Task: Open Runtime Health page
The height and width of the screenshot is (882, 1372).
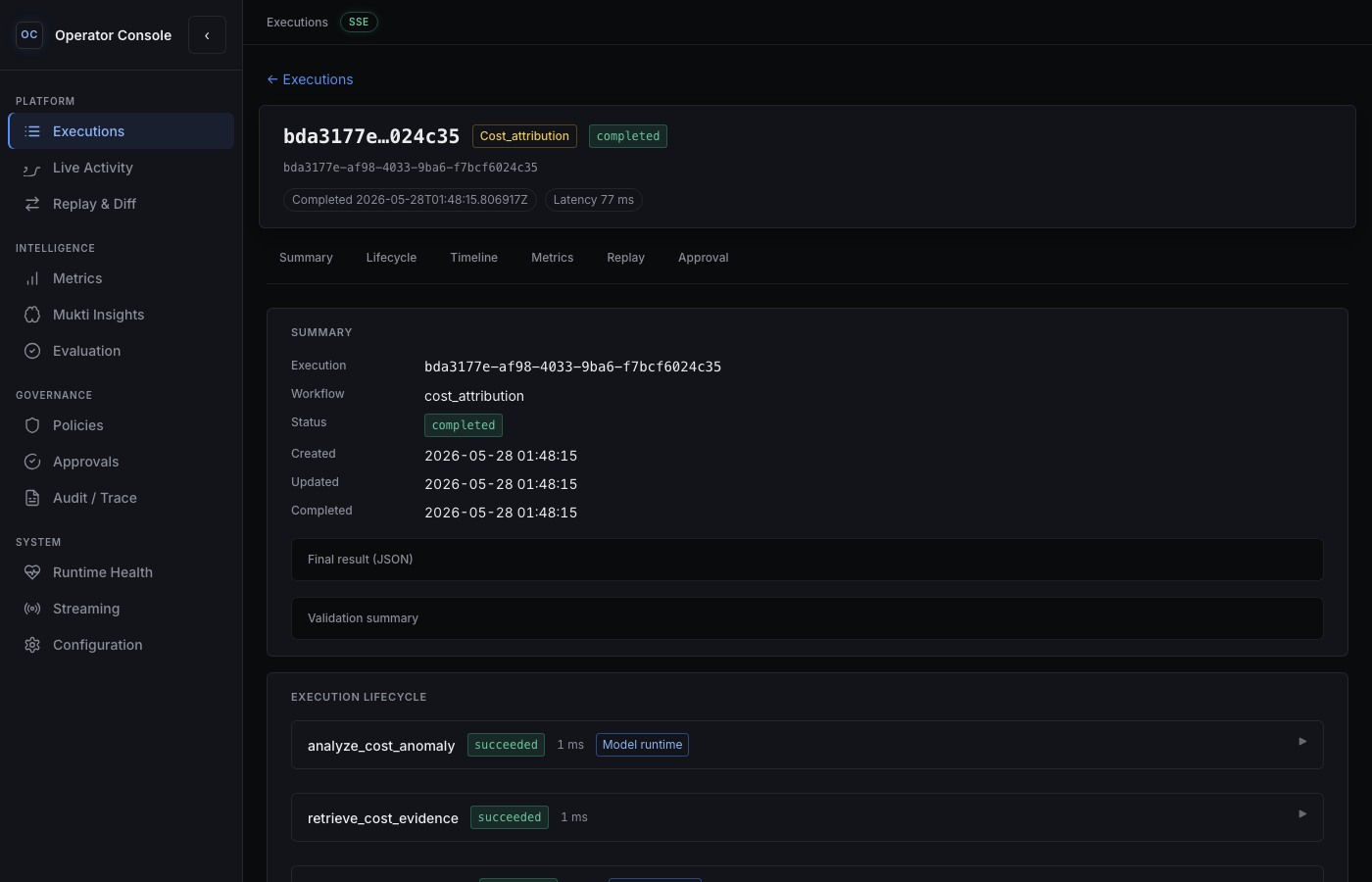Action: (x=122, y=572)
